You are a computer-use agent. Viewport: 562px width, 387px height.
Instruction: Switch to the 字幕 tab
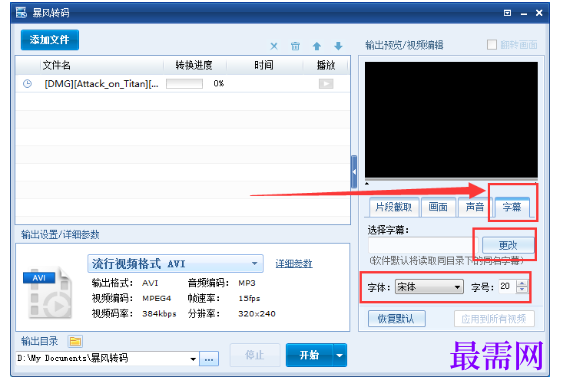512,207
